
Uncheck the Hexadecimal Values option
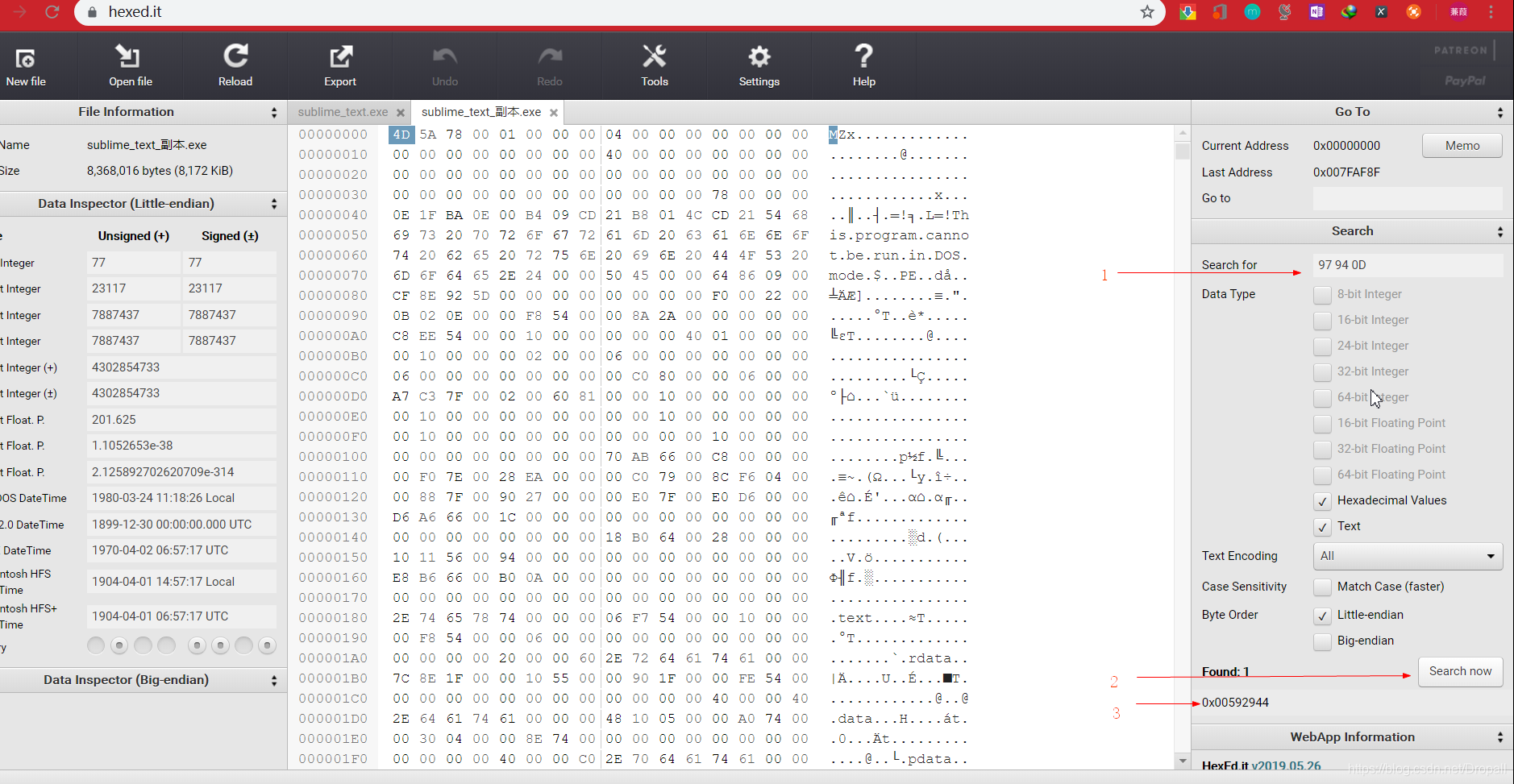click(x=1322, y=501)
